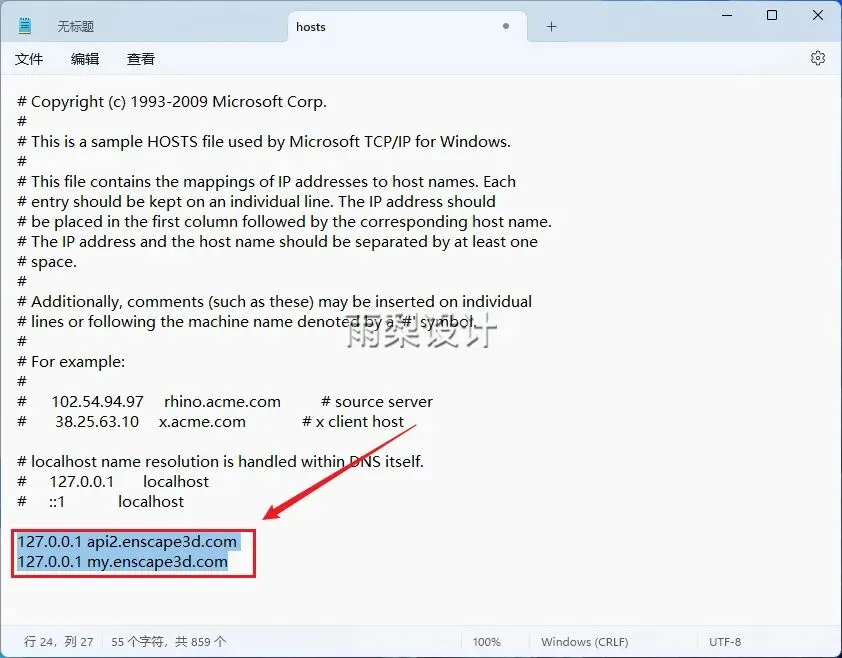The height and width of the screenshot is (658, 842).
Task: Click 'The IP address and the host name' line
Action: 277,242
